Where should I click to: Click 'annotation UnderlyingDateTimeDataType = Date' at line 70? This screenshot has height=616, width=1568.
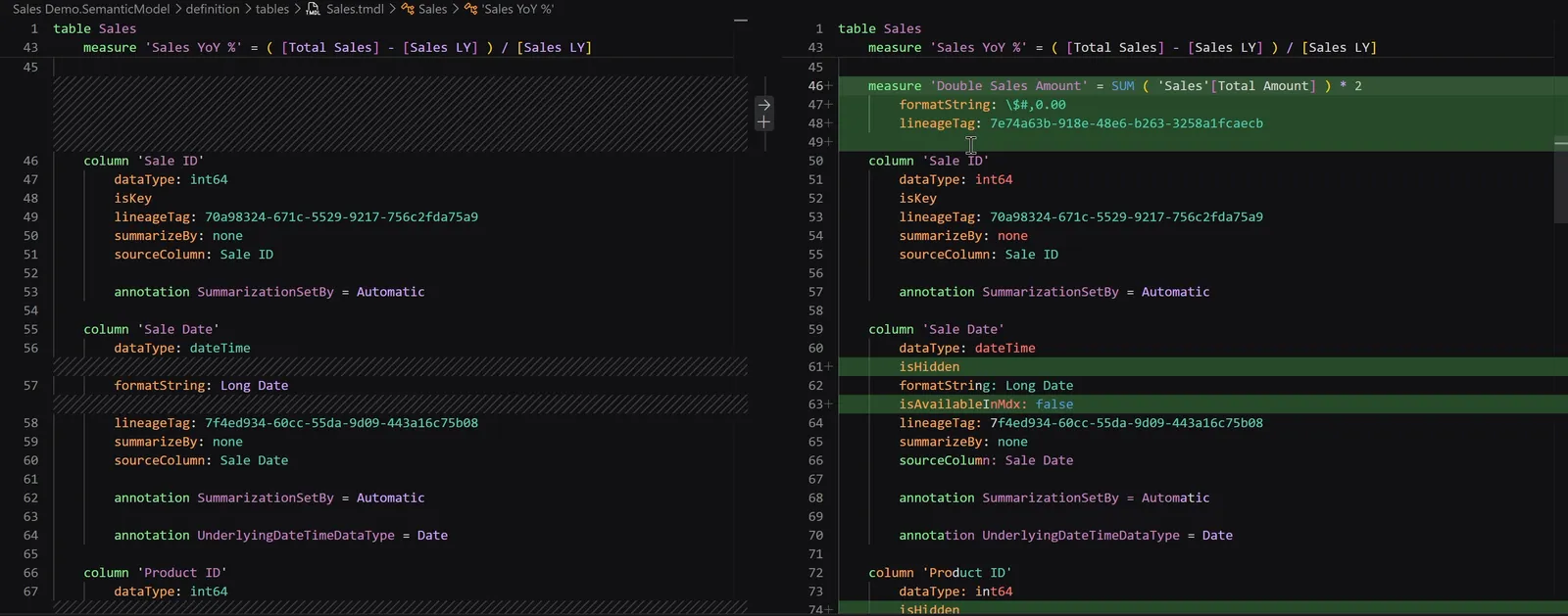pyautogui.click(x=1065, y=535)
